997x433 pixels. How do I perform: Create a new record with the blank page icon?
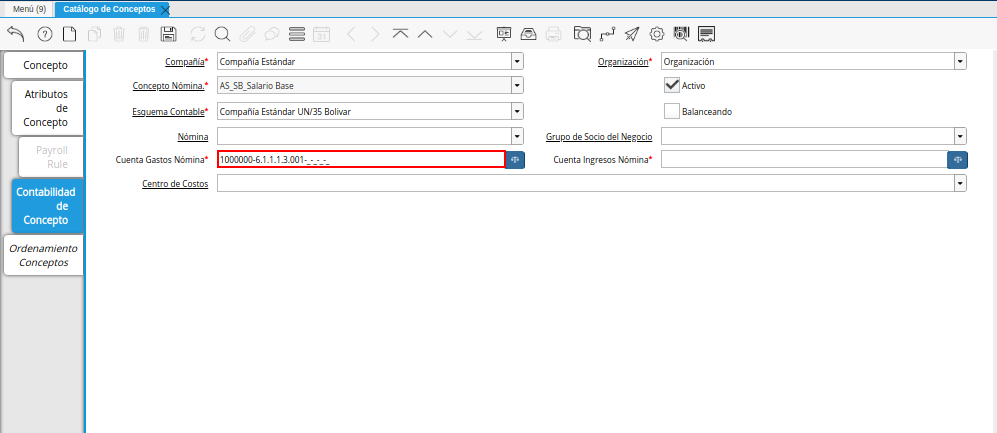(69, 34)
